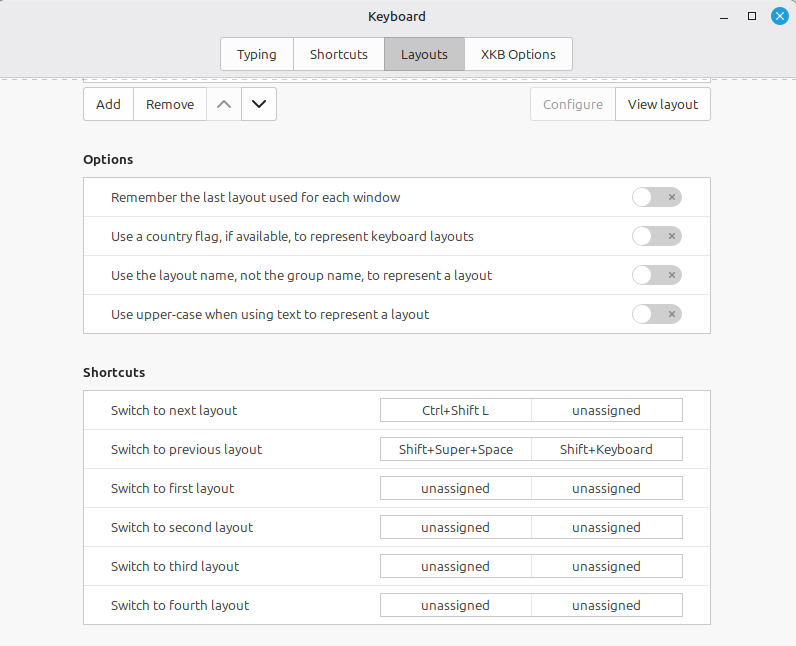The image size is (796, 646).
Task: Set second binding for Switch to next layout
Action: pos(607,410)
